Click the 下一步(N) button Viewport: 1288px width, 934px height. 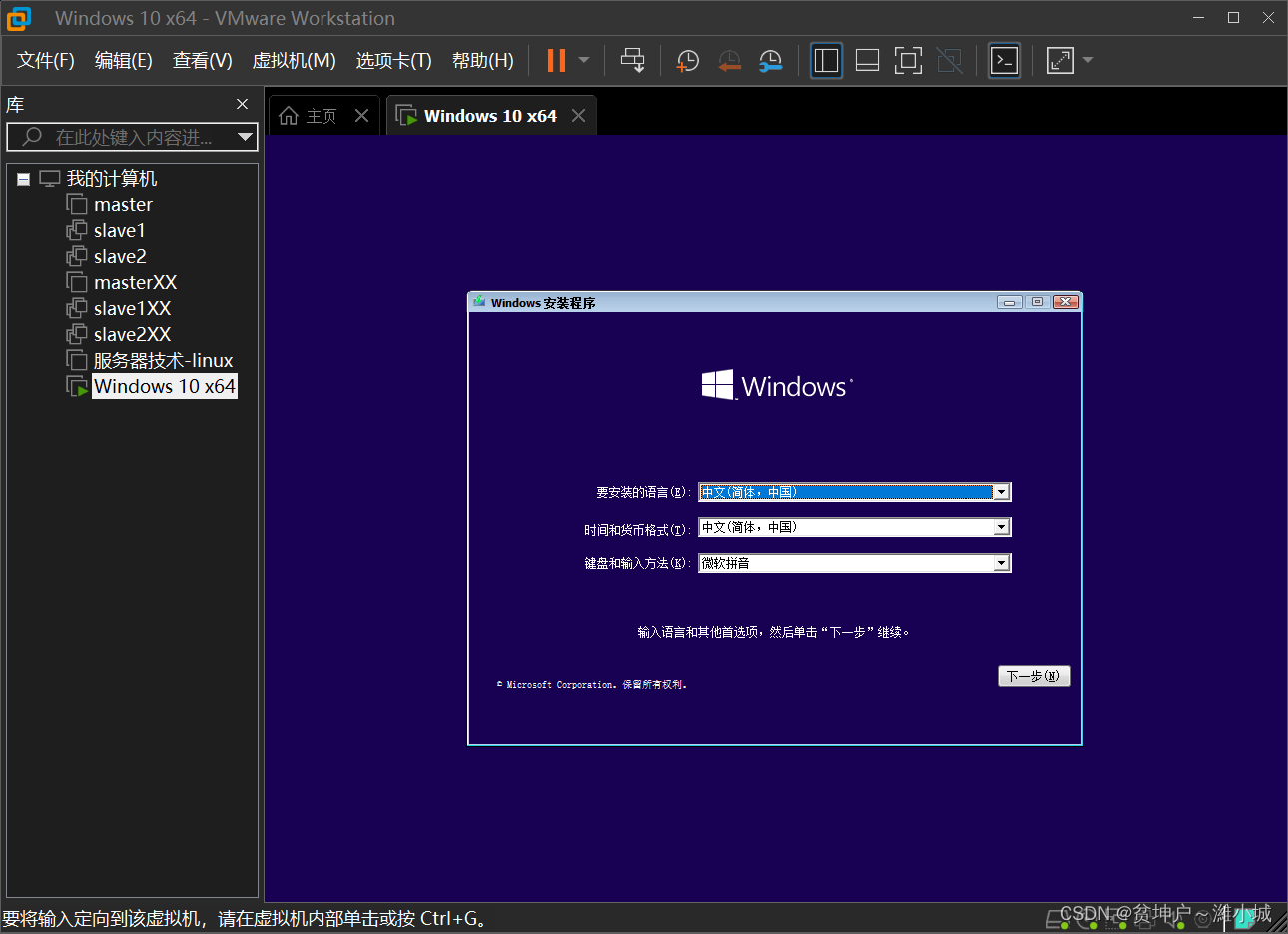(x=1034, y=676)
